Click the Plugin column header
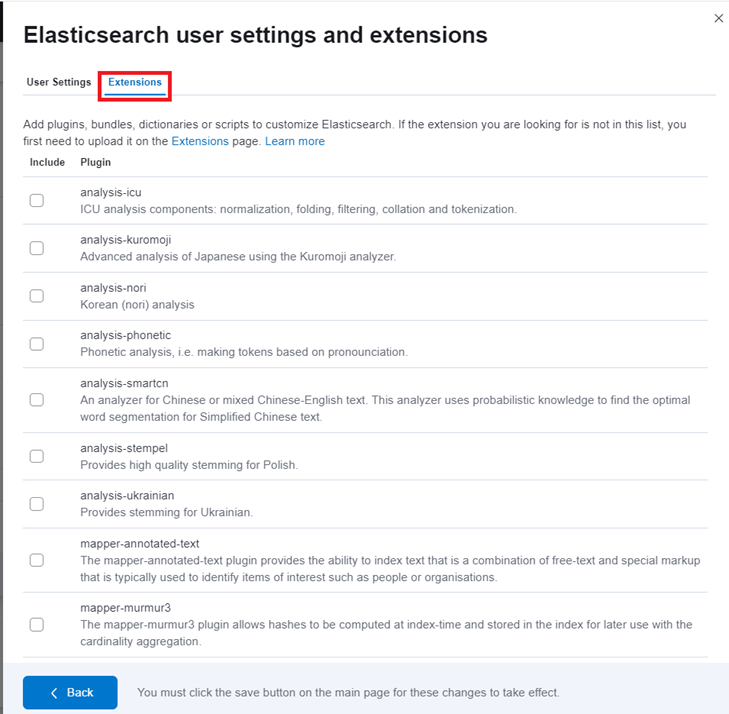Screen dimensions: 729x714 click(96, 162)
